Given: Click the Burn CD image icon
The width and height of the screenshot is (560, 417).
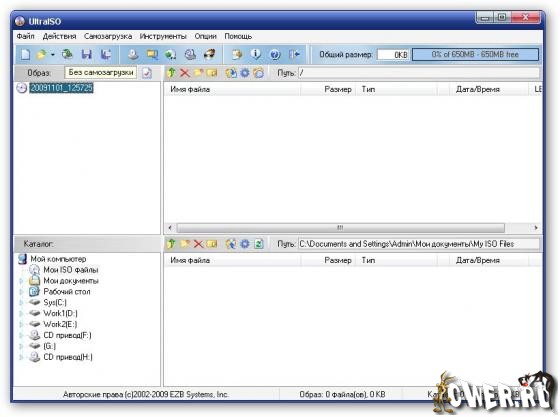Looking at the screenshot, I should 209,54.
